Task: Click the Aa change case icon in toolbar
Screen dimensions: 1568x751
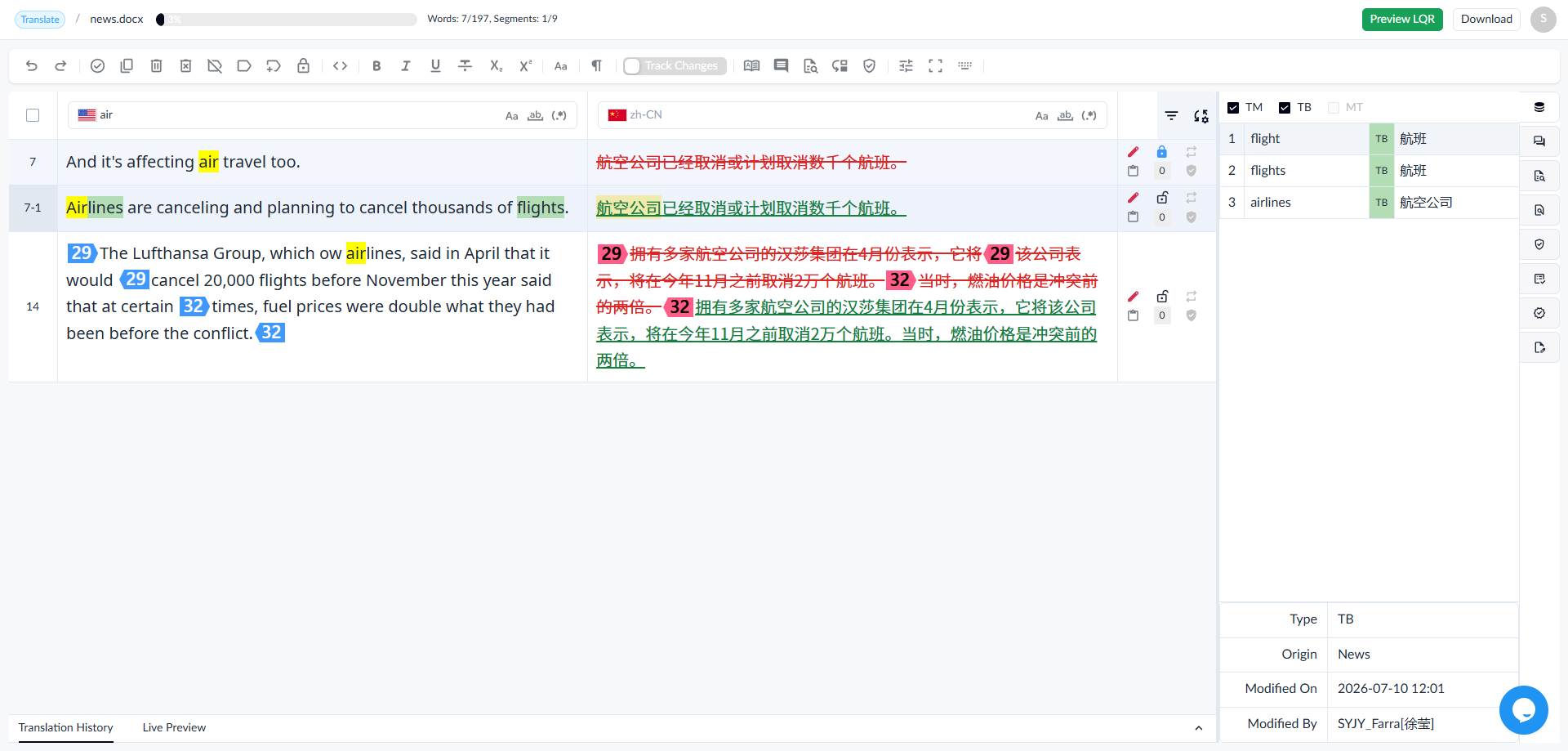Action: [x=561, y=66]
